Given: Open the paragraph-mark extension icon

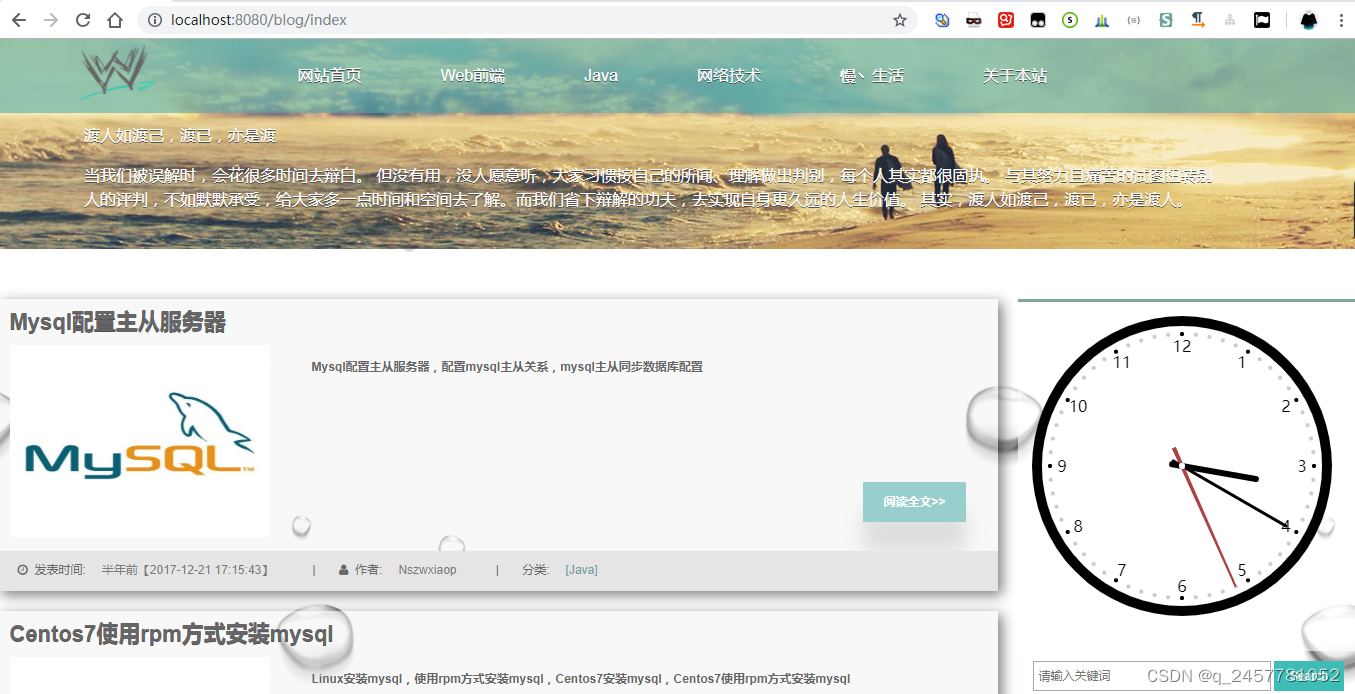Looking at the screenshot, I should (x=1198, y=20).
